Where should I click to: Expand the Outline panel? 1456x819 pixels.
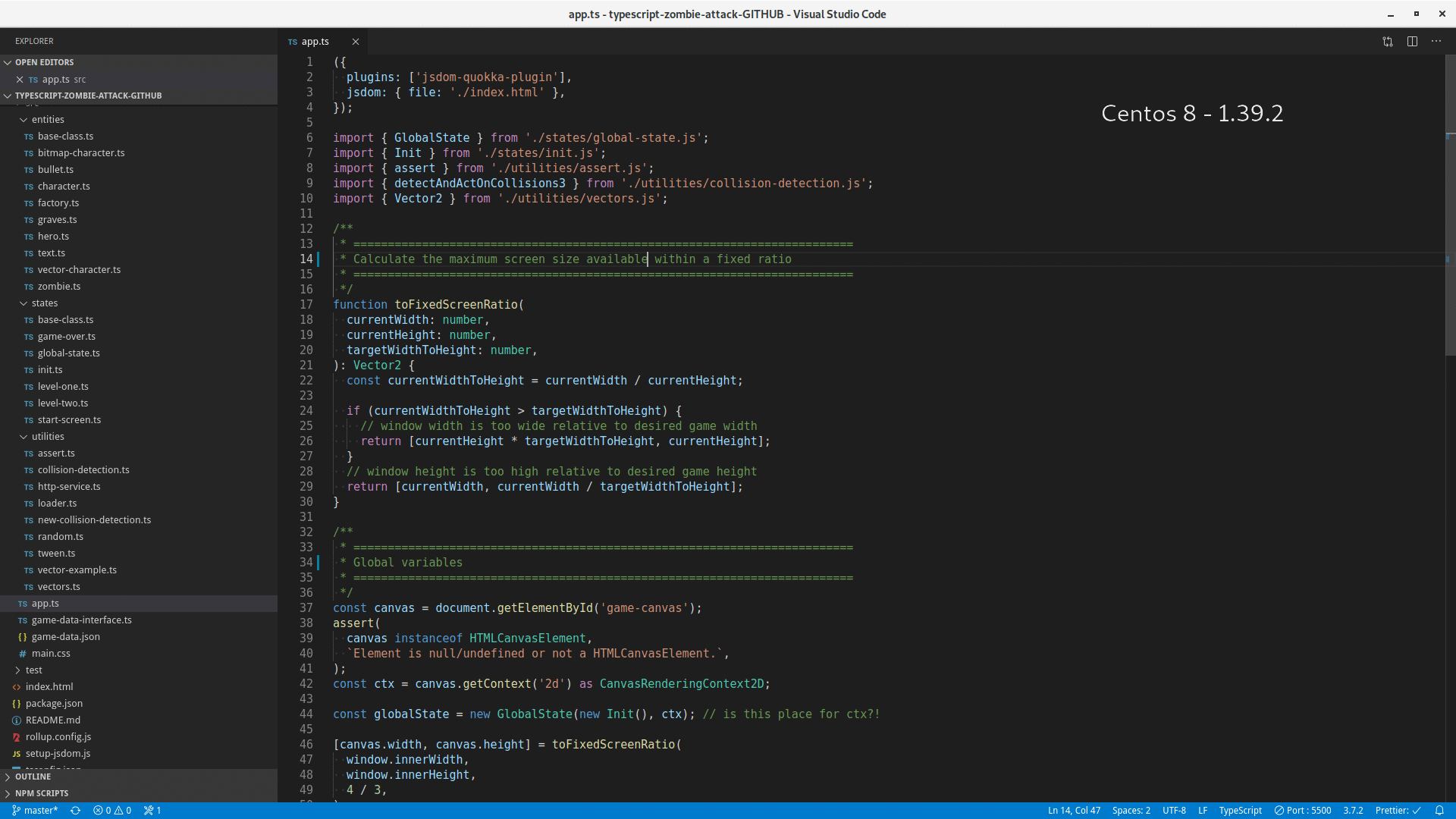[139, 777]
